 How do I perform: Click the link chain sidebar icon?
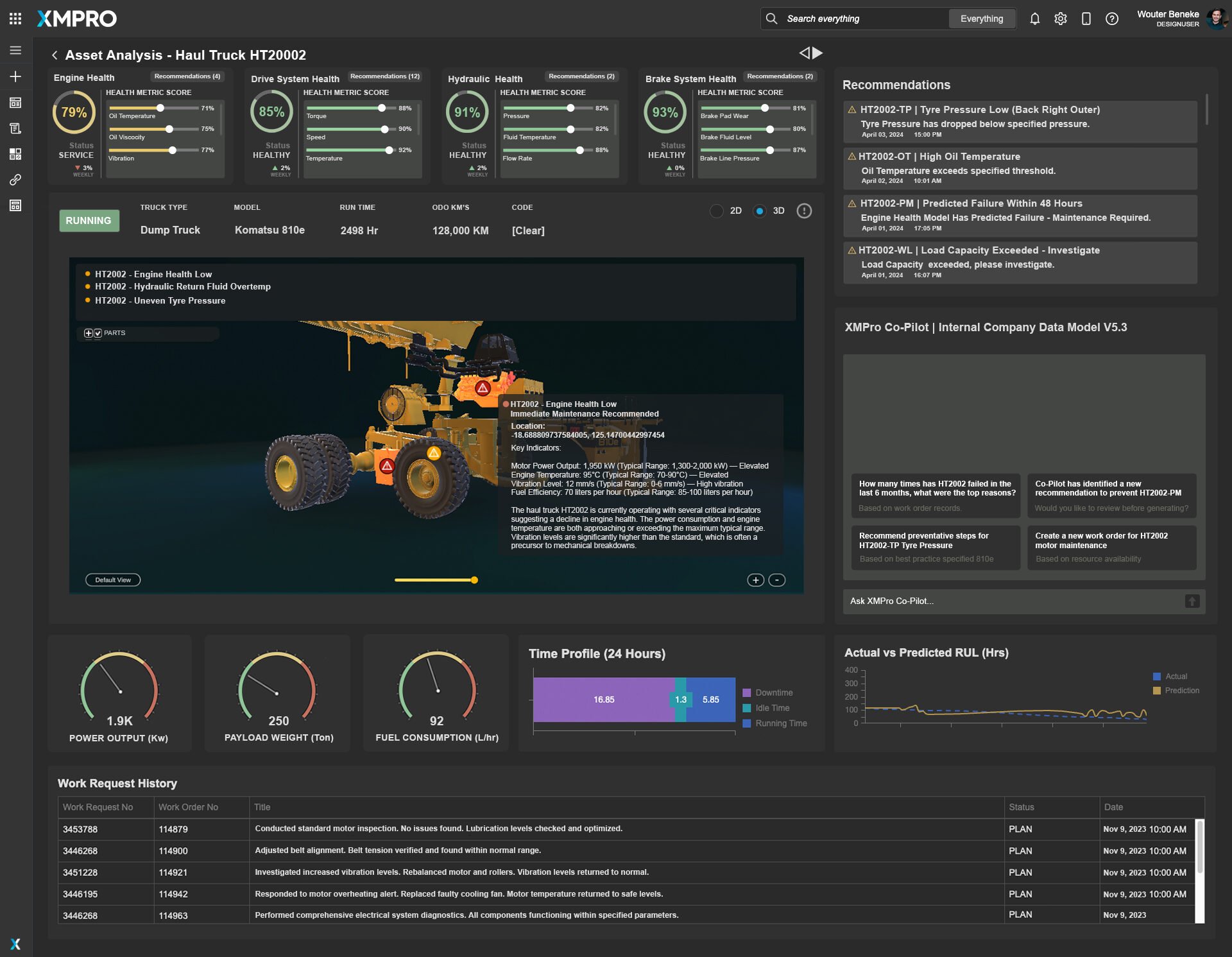[15, 180]
